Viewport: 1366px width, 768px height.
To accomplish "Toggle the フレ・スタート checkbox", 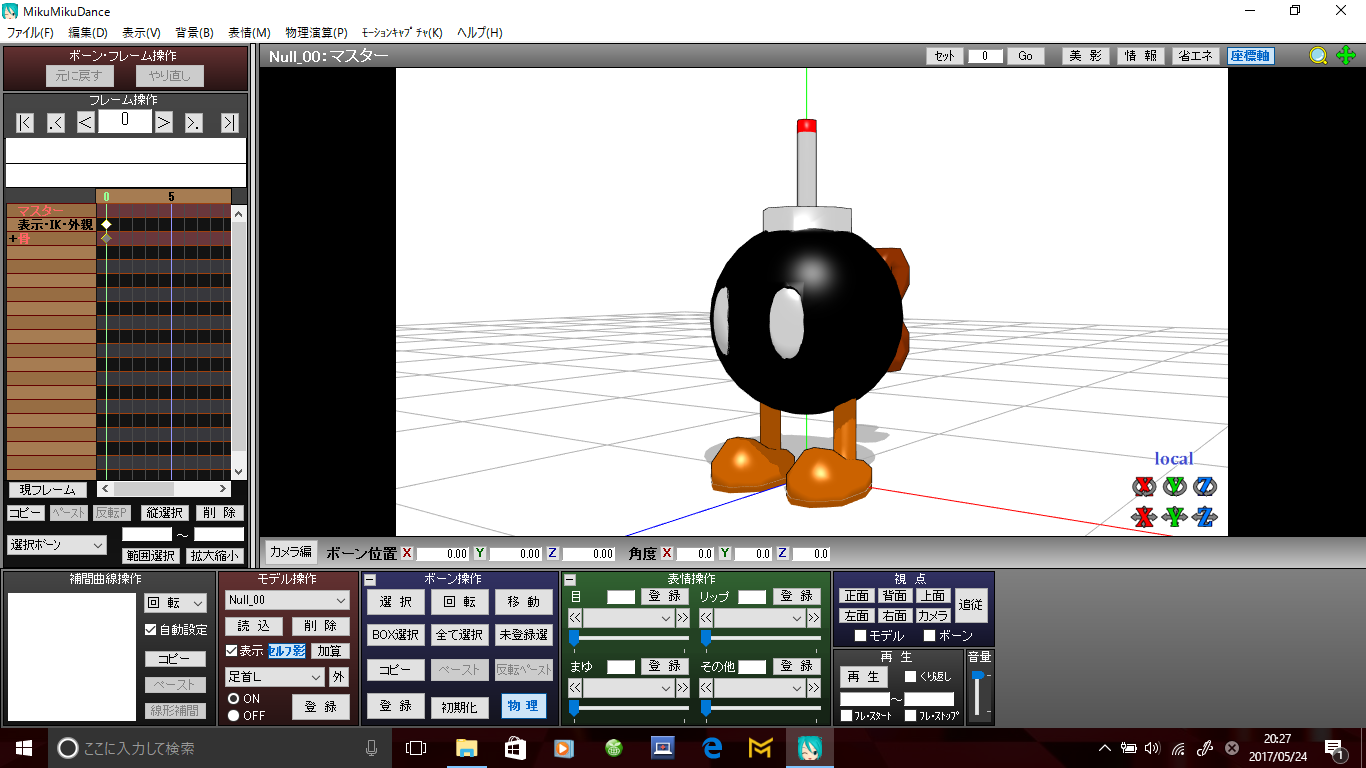I will click(847, 716).
